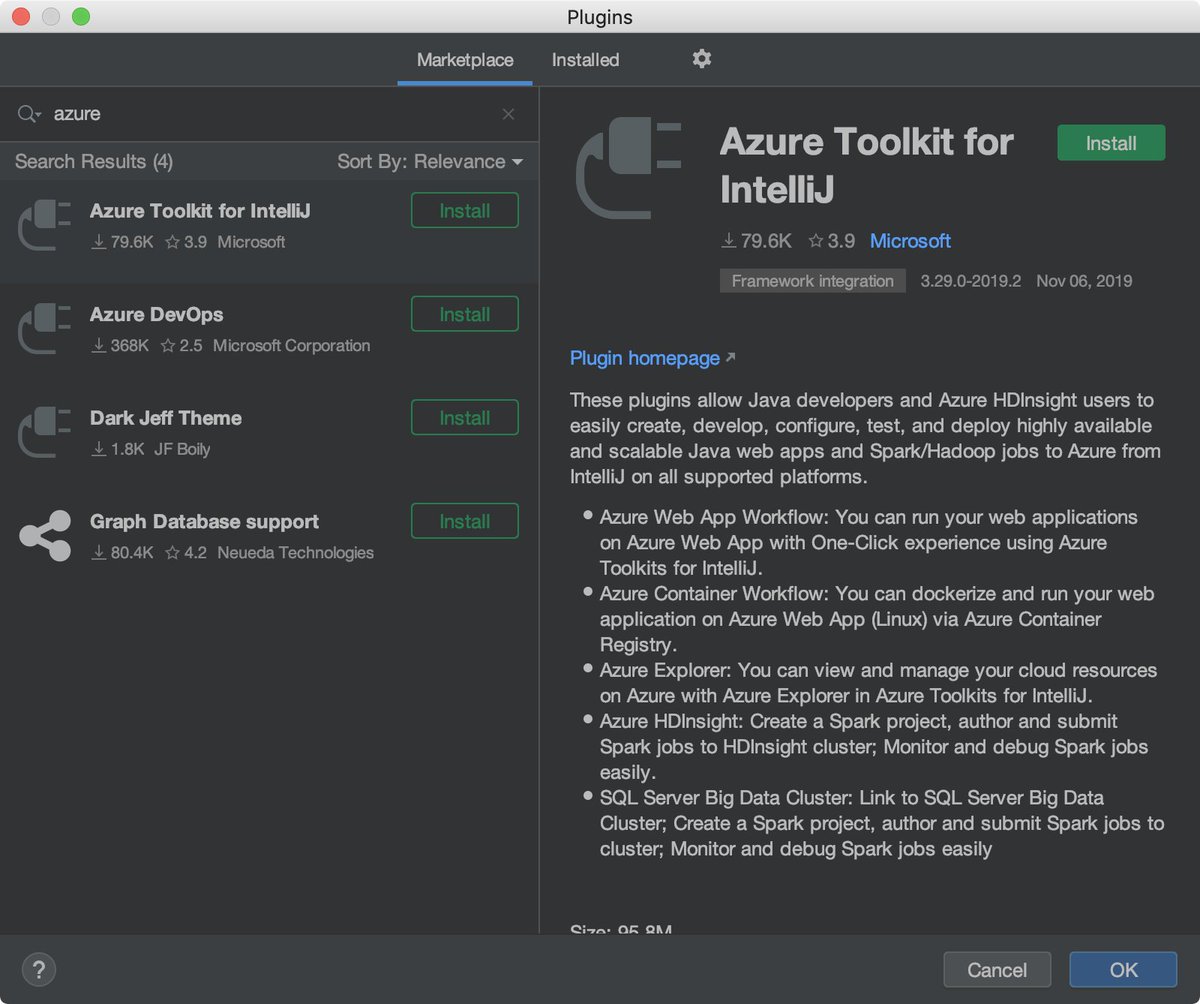Select the Dark Jeff Theme entry title
Viewport: 1200px width, 1004px height.
point(166,418)
